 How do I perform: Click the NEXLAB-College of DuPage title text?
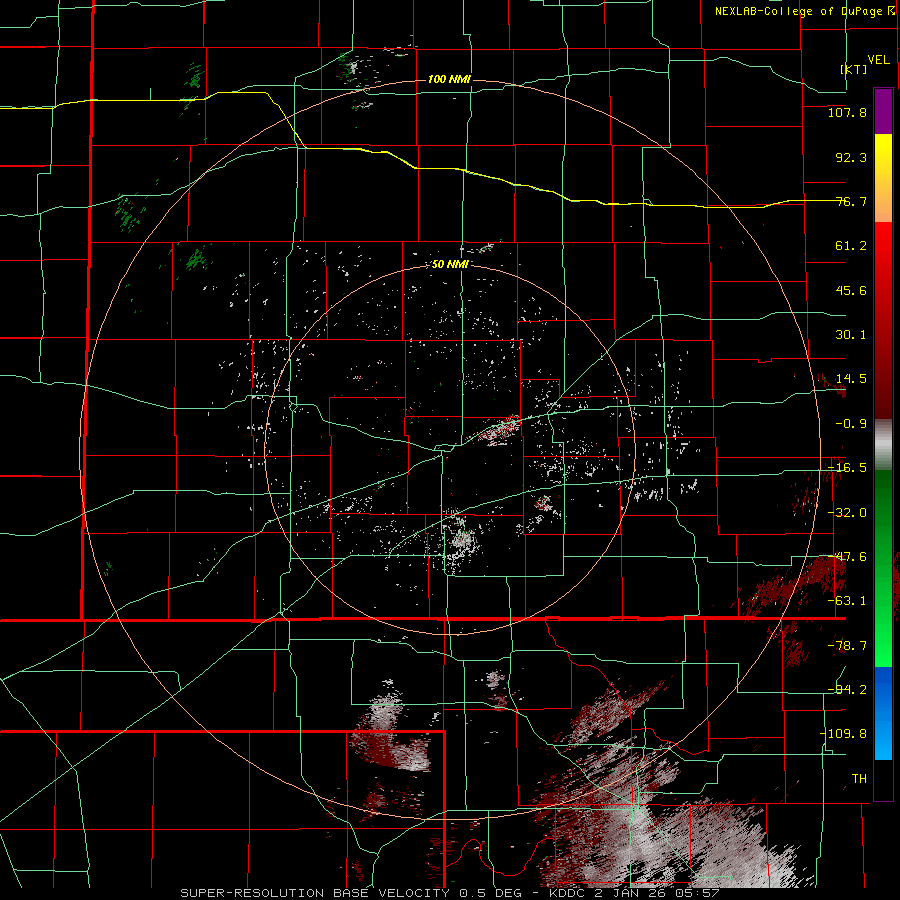tap(798, 11)
